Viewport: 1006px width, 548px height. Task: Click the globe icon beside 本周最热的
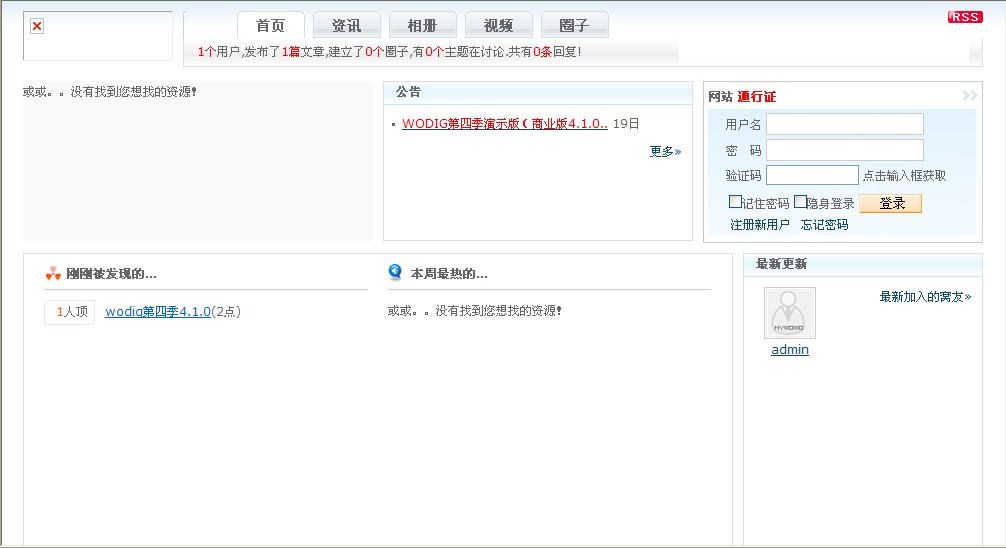(x=395, y=272)
